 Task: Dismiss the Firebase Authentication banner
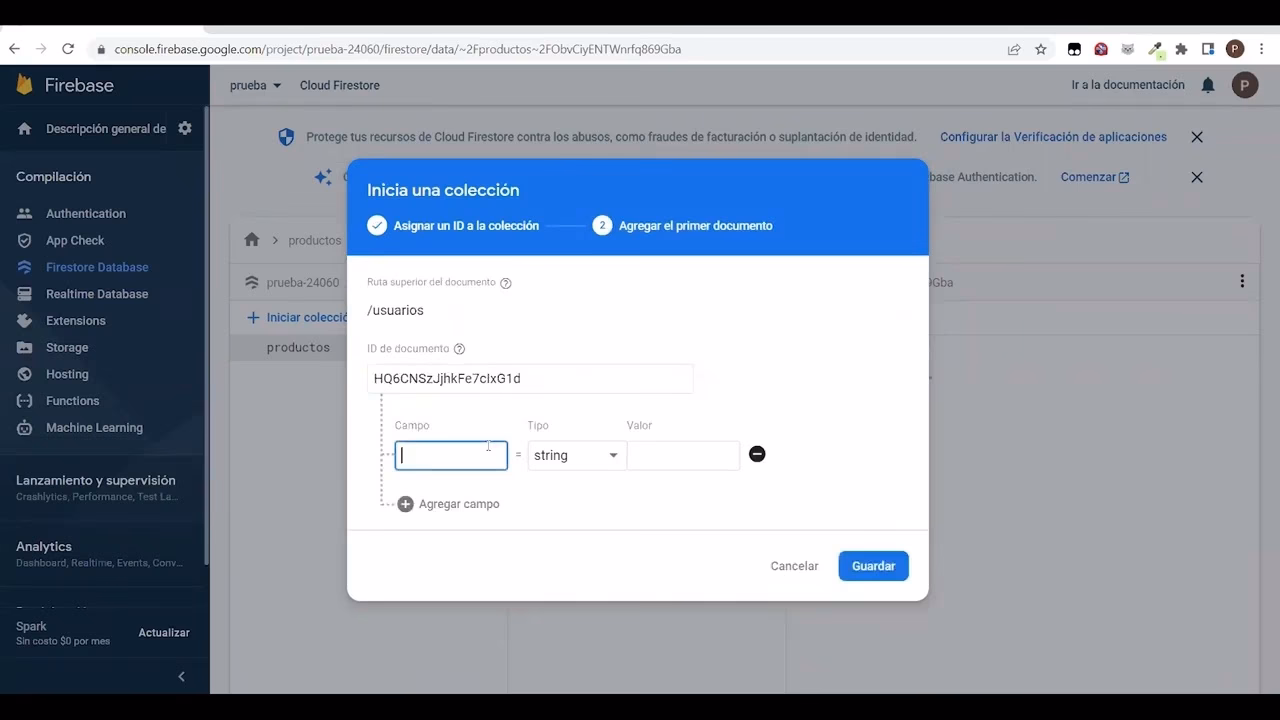click(1197, 177)
